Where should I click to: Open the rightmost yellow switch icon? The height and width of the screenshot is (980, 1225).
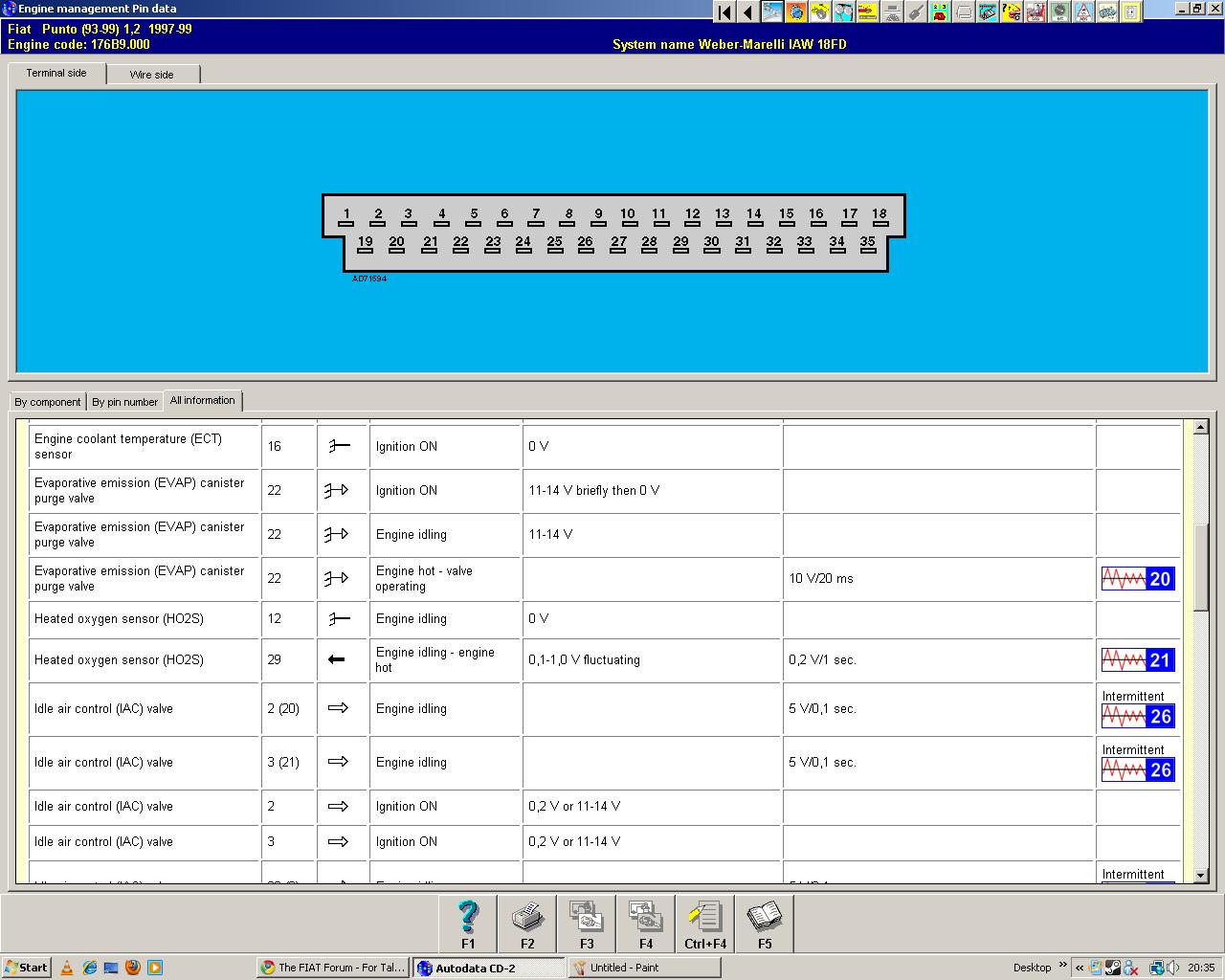(x=1132, y=11)
